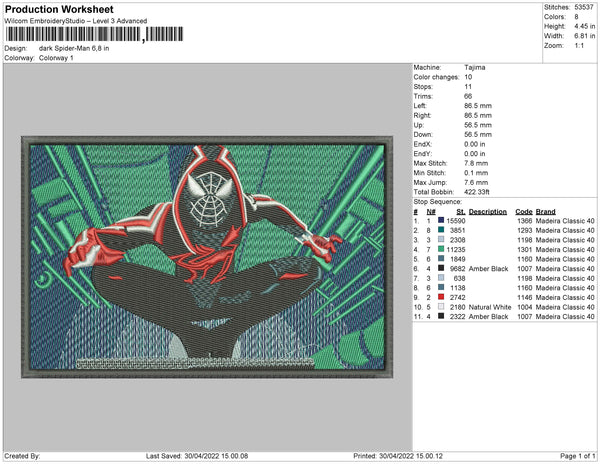Image resolution: width=600 pixels, height=464 pixels.
Task: Click the Stitches value '53537'
Action: click(584, 7)
